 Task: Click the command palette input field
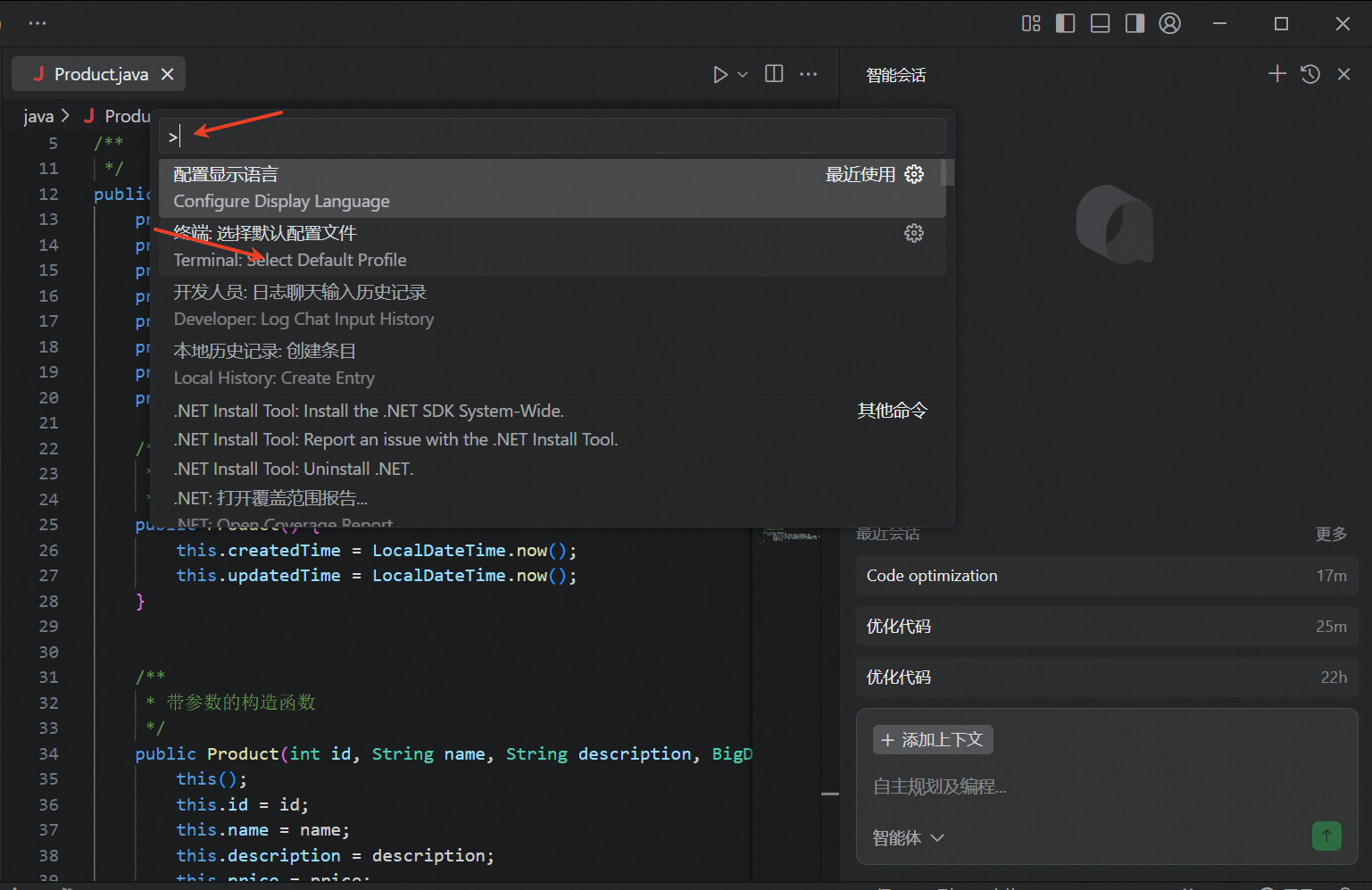coord(553,136)
